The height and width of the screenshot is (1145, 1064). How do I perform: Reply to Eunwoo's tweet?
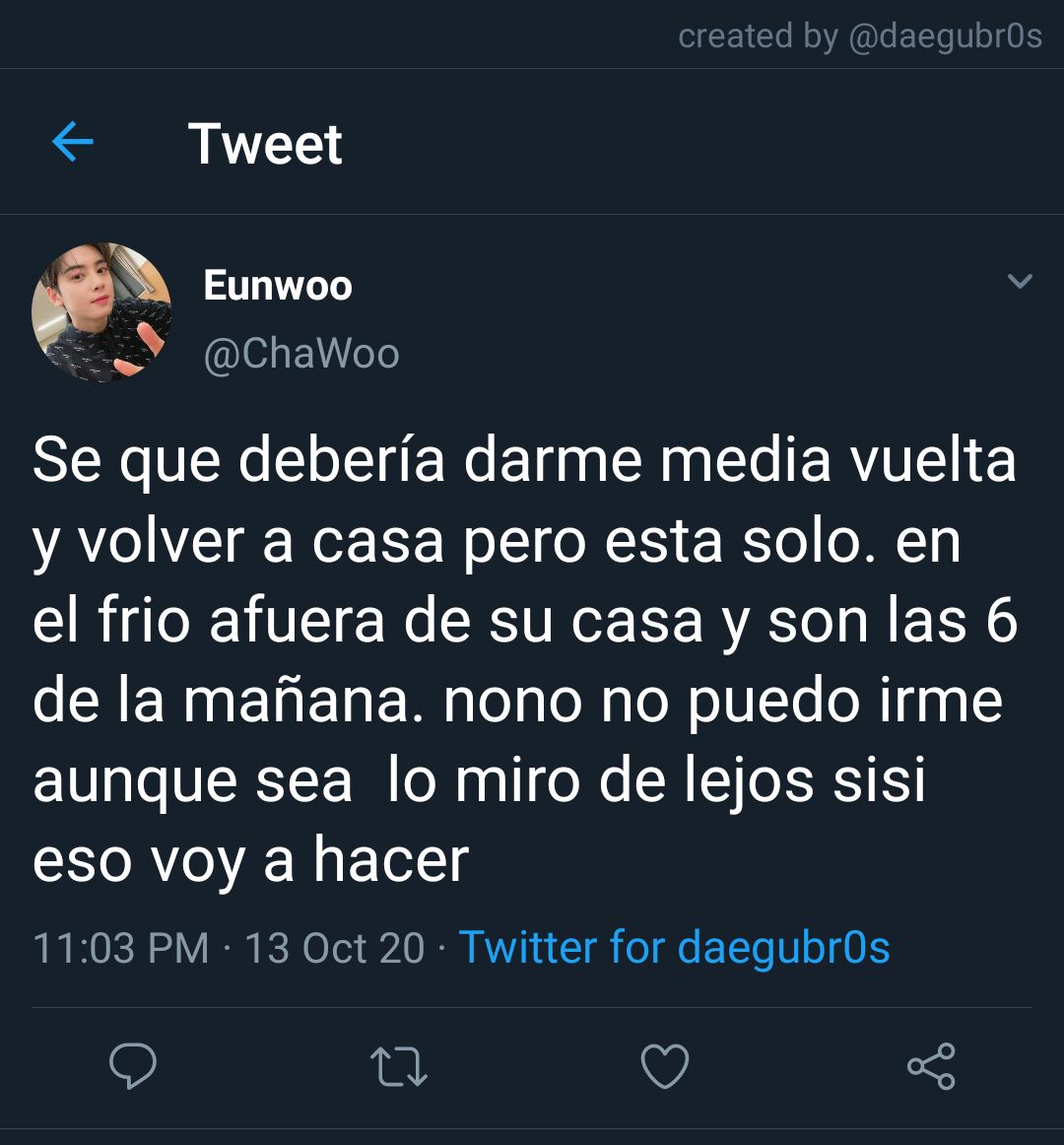click(x=133, y=1066)
